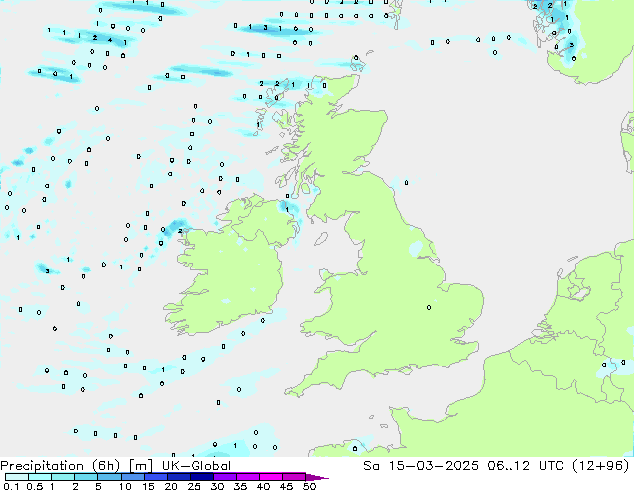Click the '0' value near the Channel Islands
The image size is (634, 490).
355,448
